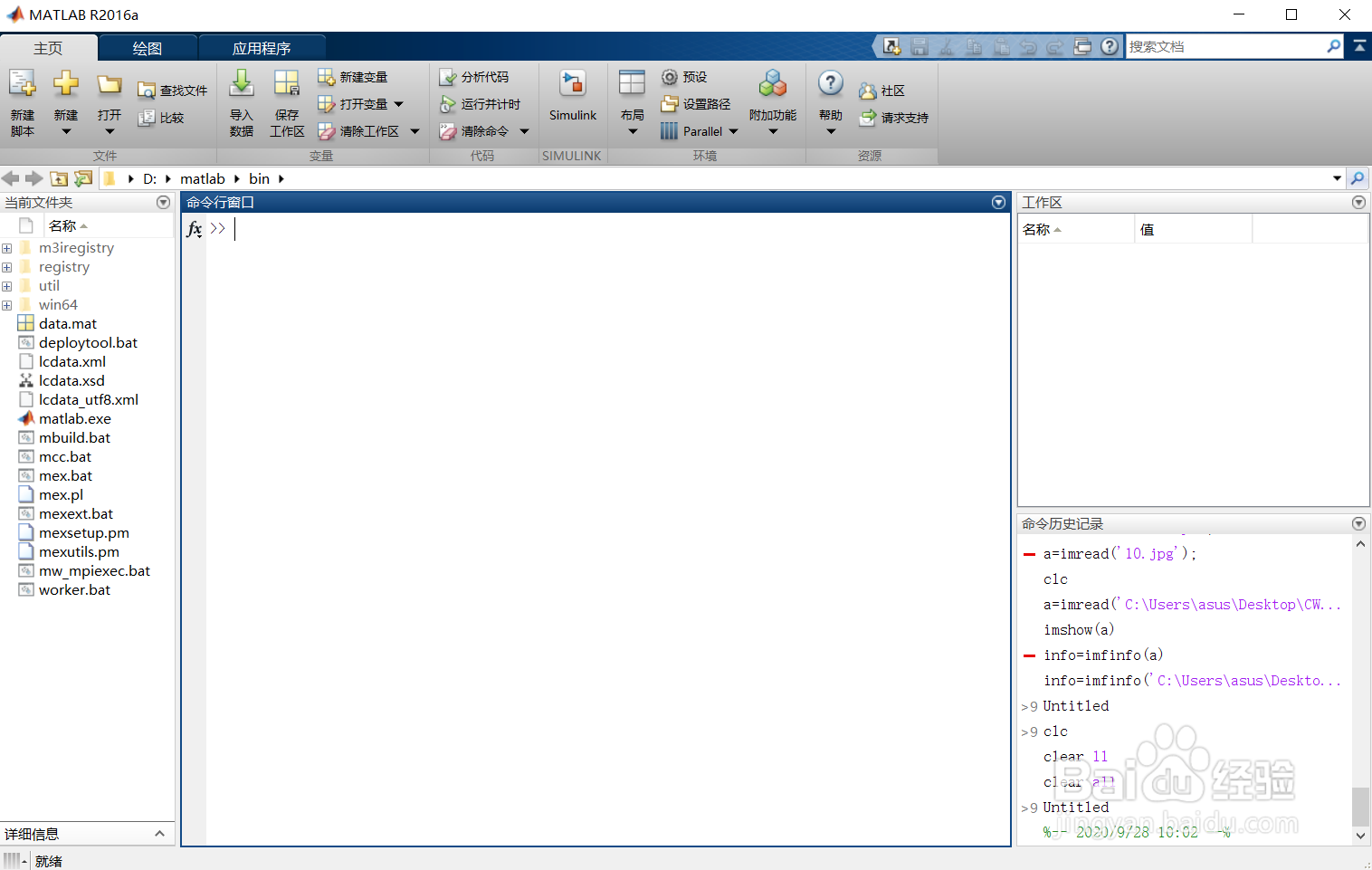
Task: Click the yellow plus New (新建) icon
Action: pyautogui.click(x=66, y=83)
